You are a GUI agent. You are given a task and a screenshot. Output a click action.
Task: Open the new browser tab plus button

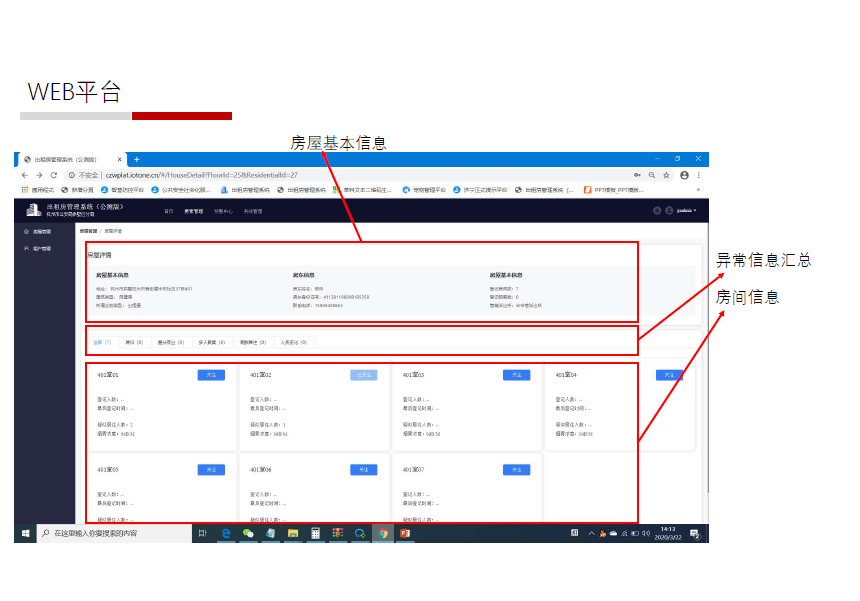pyautogui.click(x=137, y=160)
